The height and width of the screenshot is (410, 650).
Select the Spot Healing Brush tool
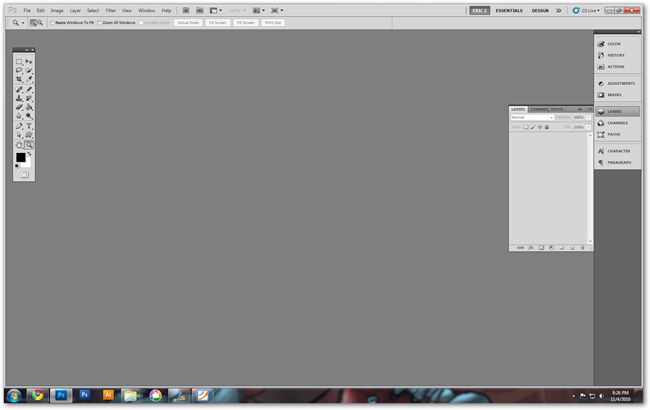pyautogui.click(x=19, y=90)
